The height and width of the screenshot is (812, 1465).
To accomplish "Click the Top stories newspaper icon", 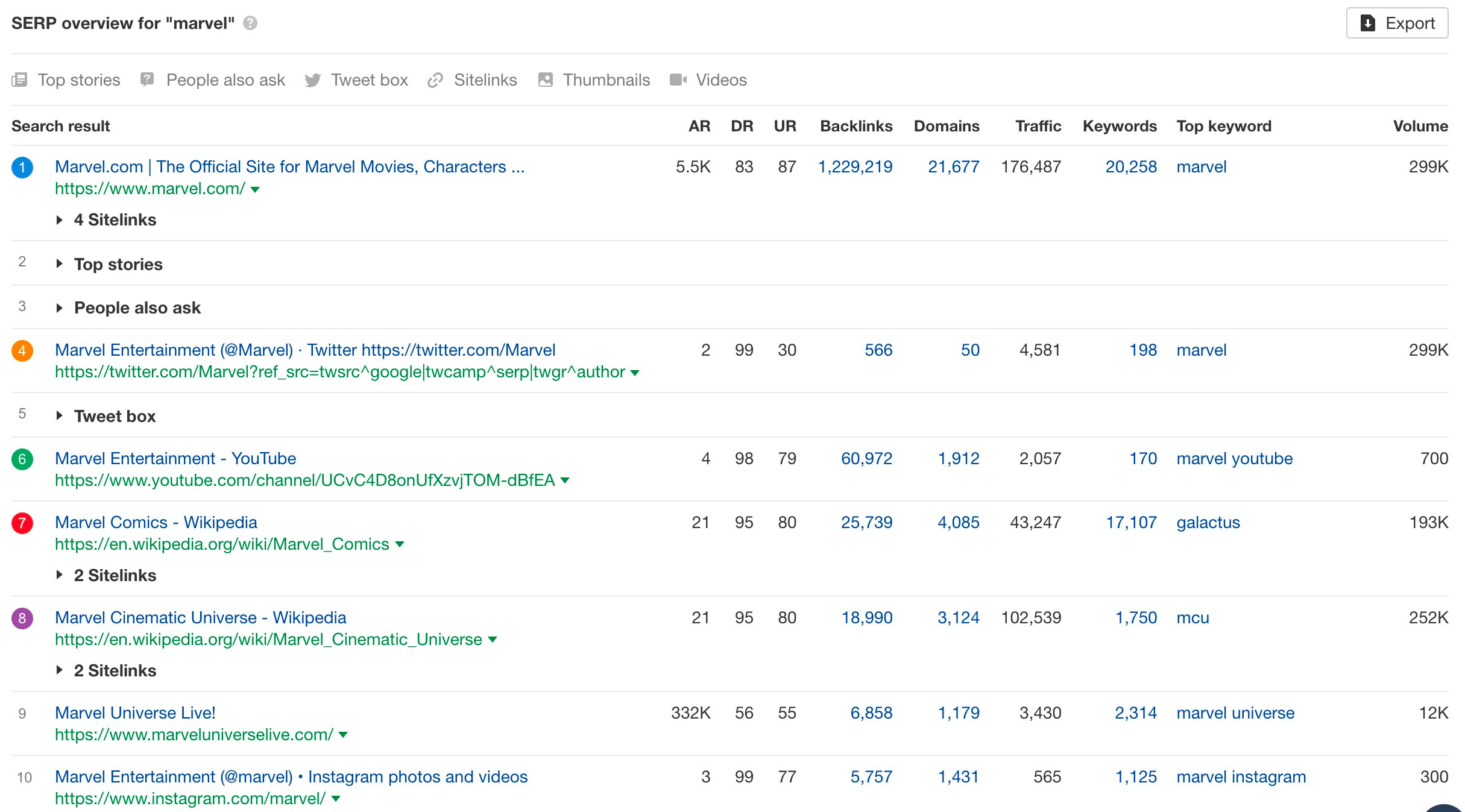I will click(x=20, y=80).
